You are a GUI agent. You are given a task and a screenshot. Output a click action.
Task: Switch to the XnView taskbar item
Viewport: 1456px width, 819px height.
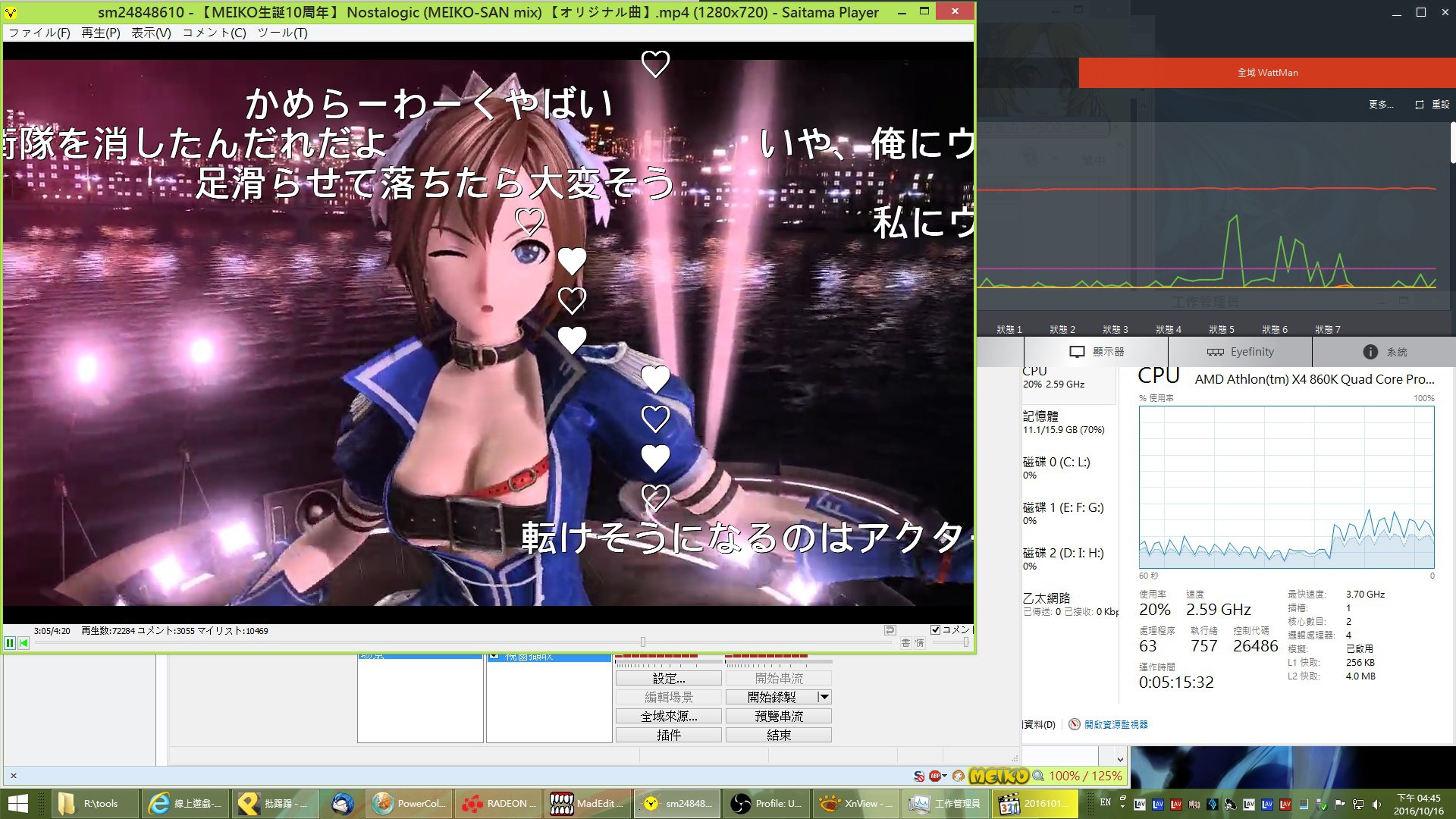[856, 804]
